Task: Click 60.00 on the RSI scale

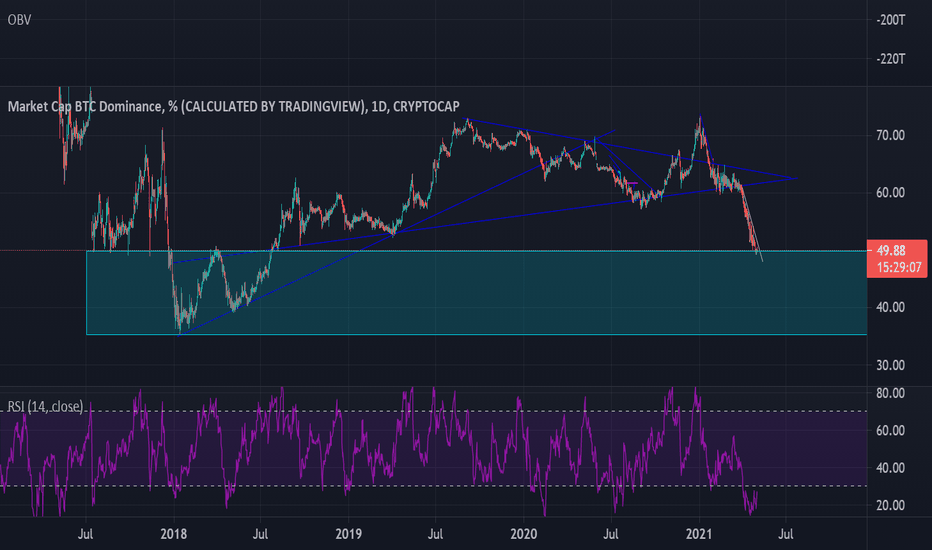Action: tap(890, 430)
